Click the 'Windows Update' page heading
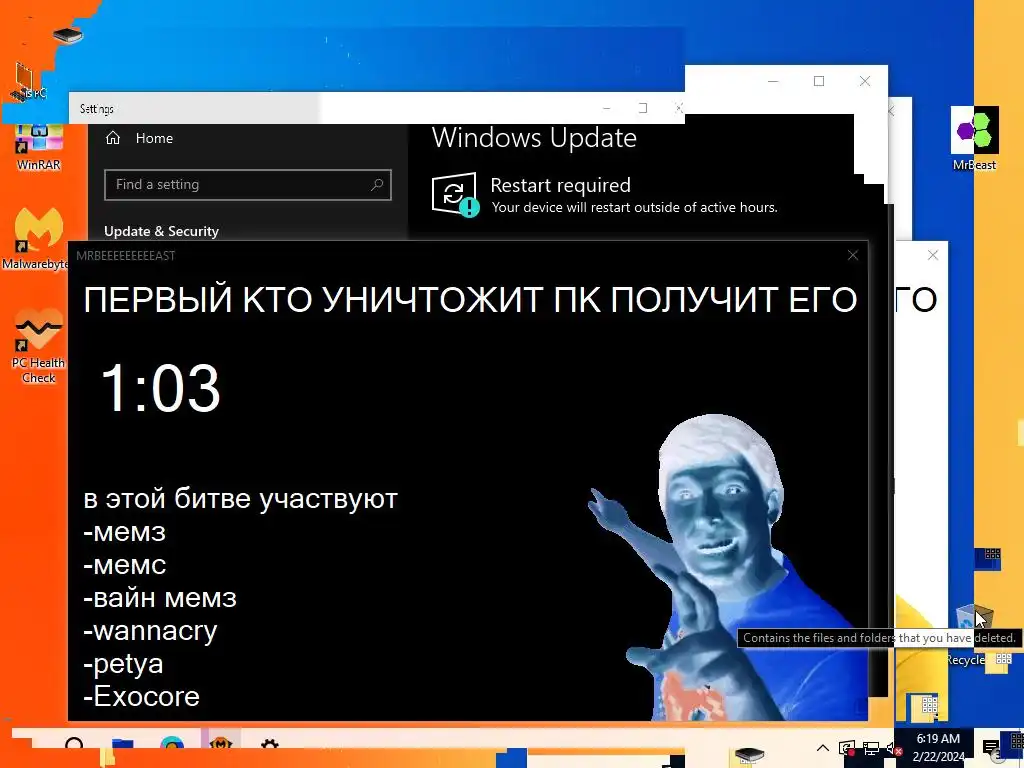Viewport: 1024px width, 768px height. click(x=534, y=138)
